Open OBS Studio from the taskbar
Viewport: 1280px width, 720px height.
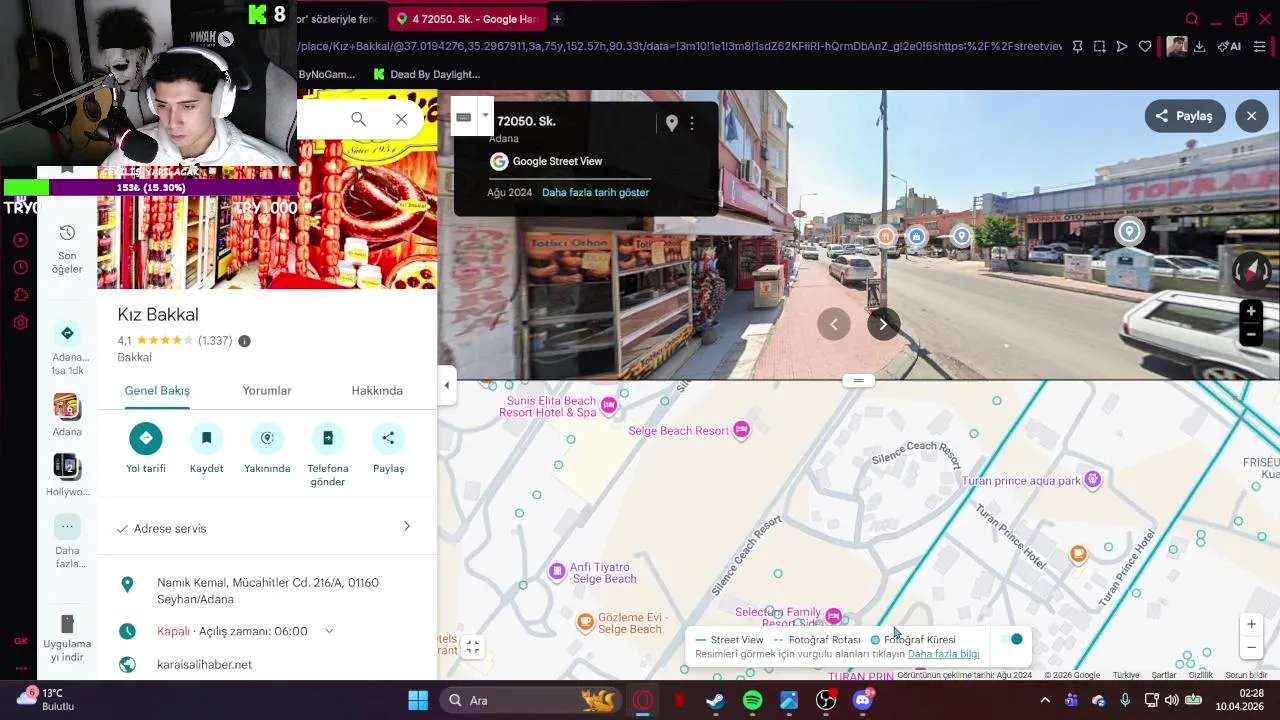tap(826, 700)
